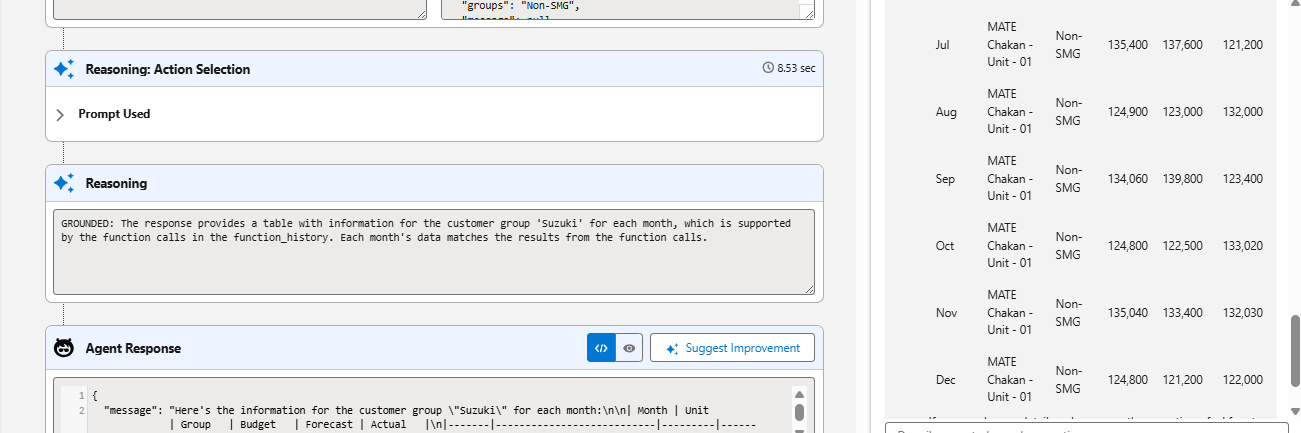Open the Prompt Used section by its label
Viewport: 1301px width, 433px height.
114,114
